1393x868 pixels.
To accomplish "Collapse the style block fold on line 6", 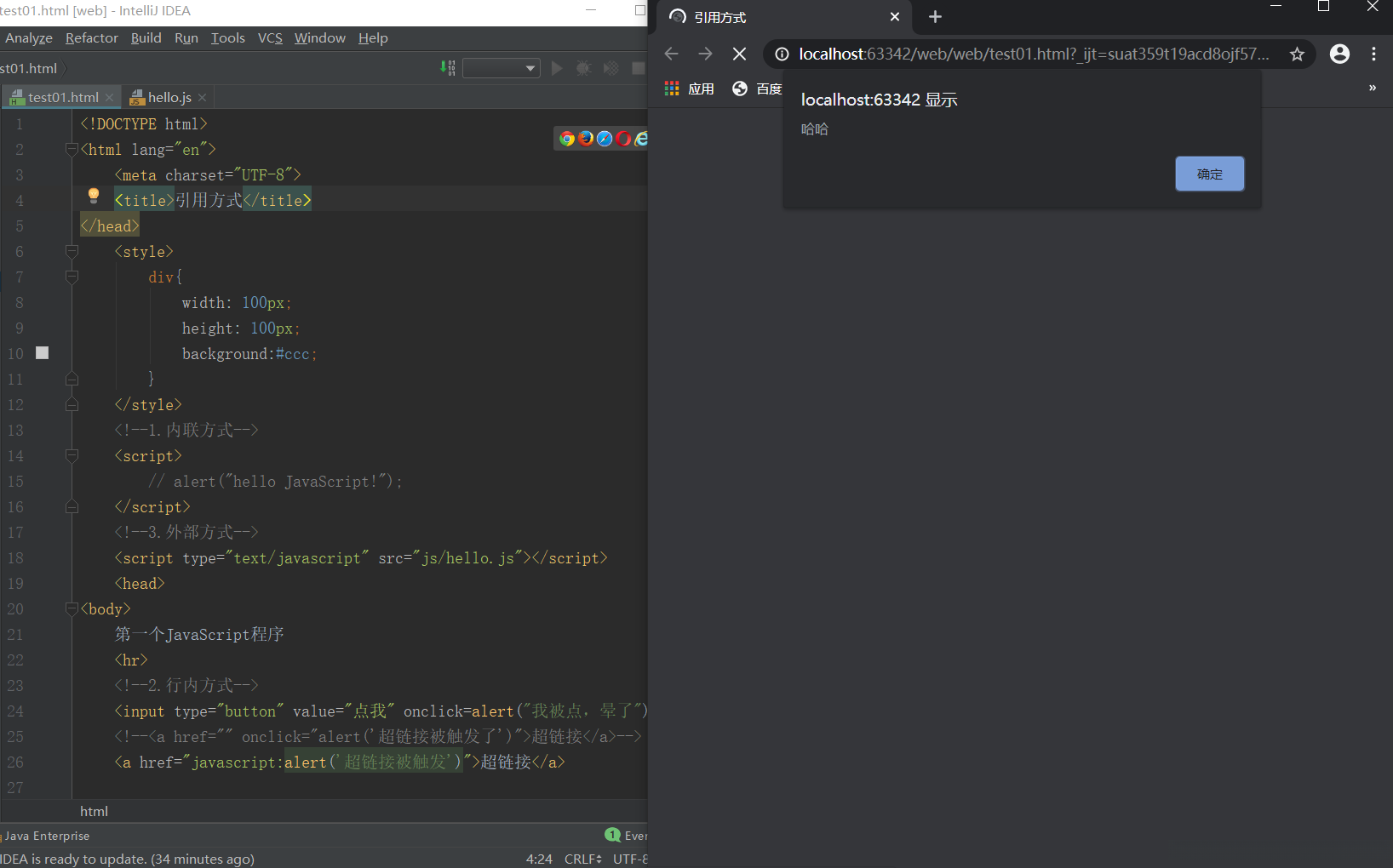I will coord(72,252).
